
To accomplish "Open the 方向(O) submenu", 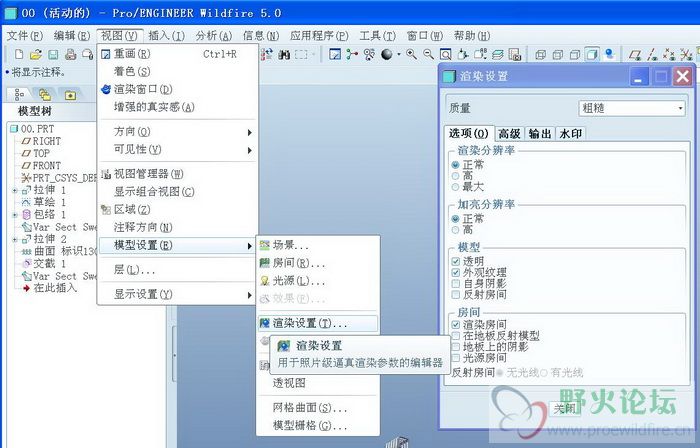I will pos(178,132).
